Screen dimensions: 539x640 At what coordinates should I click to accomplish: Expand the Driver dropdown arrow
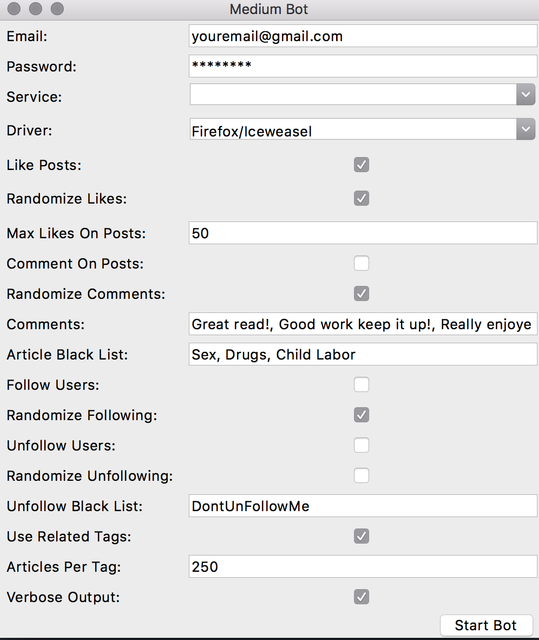click(x=526, y=129)
